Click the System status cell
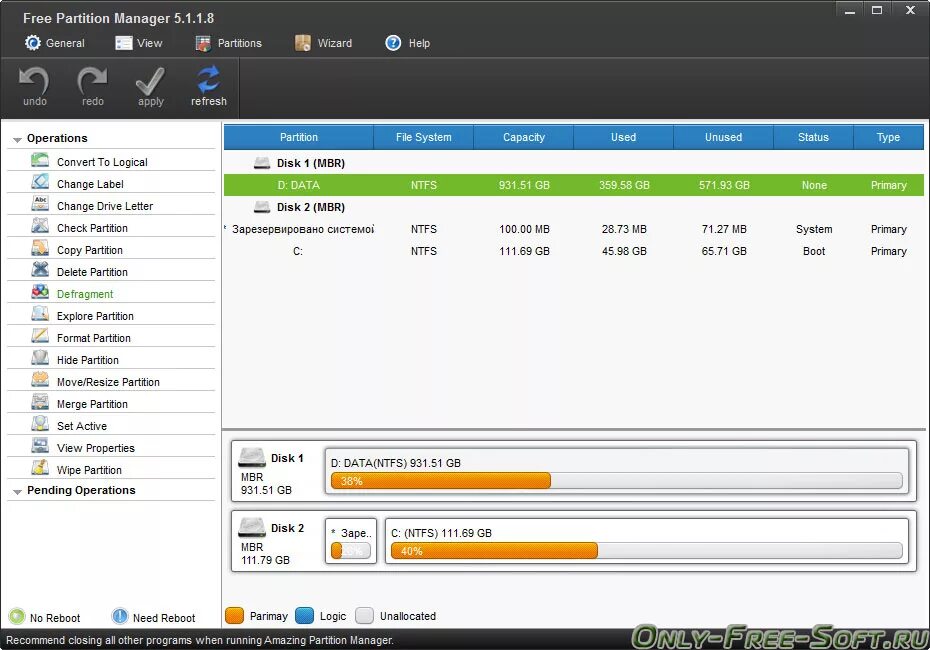This screenshot has width=930, height=650. 814,229
